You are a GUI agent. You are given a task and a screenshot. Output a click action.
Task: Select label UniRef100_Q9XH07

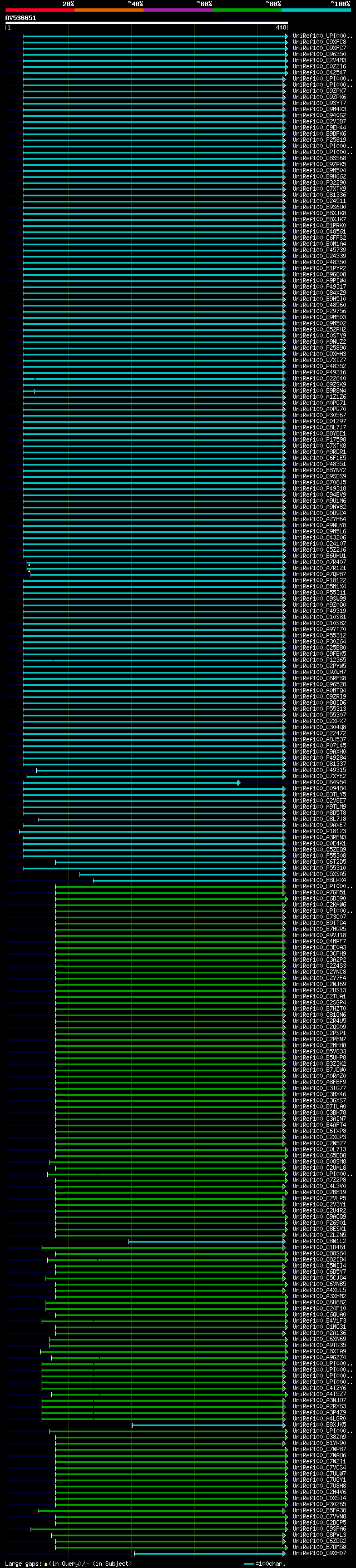point(319,1553)
